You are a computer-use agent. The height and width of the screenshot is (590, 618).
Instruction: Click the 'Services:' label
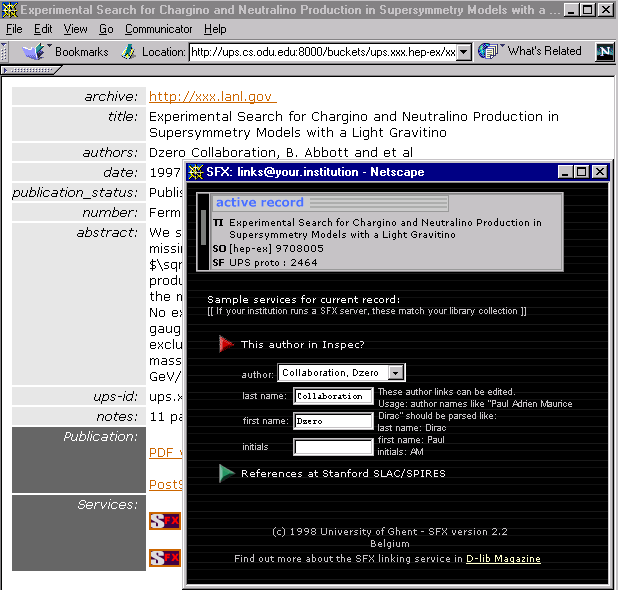(x=107, y=504)
